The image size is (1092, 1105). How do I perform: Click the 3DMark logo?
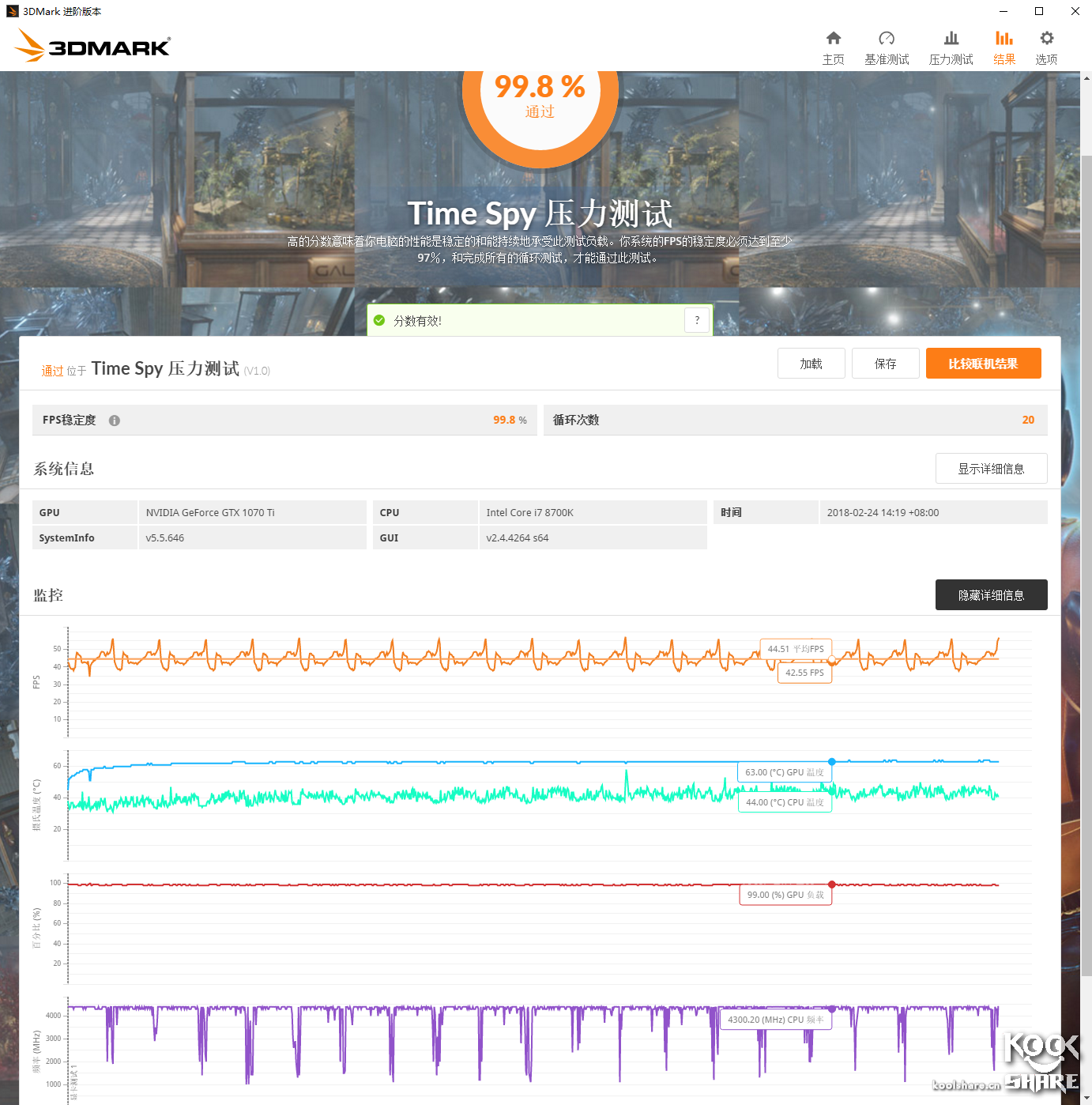pos(92,46)
